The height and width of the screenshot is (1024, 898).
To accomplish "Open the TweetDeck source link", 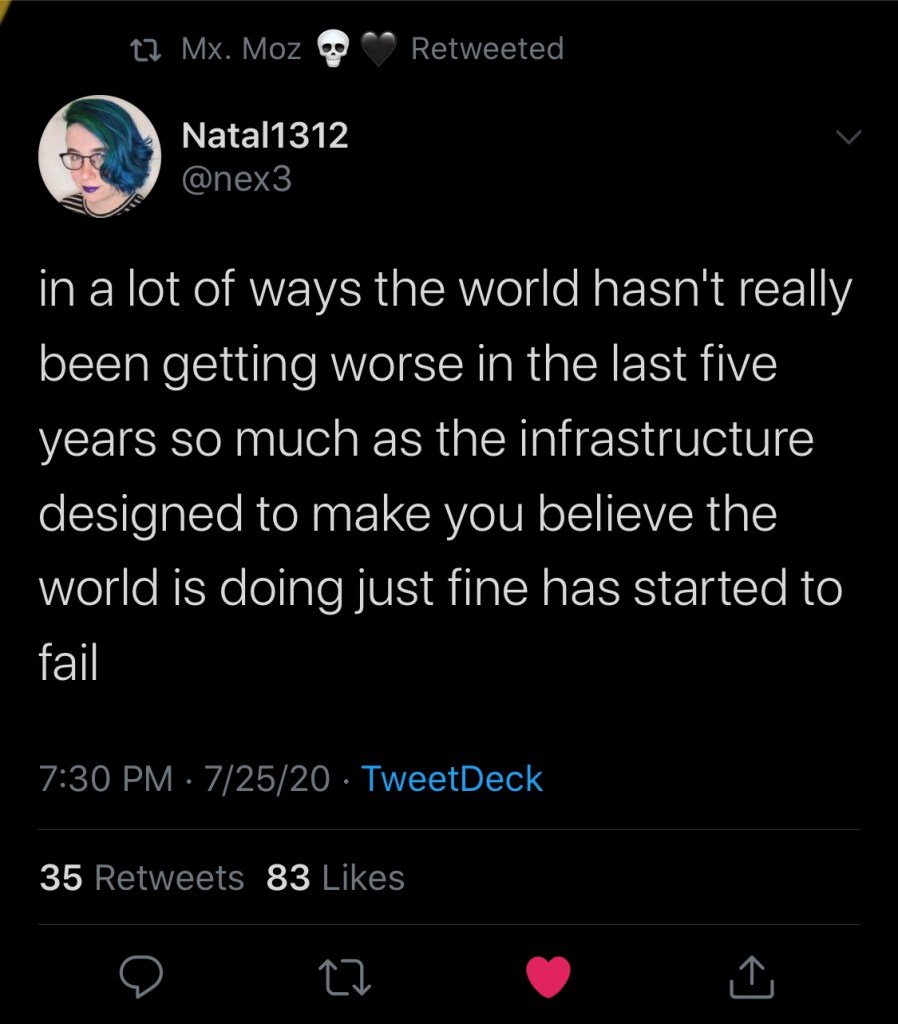I will coord(451,778).
